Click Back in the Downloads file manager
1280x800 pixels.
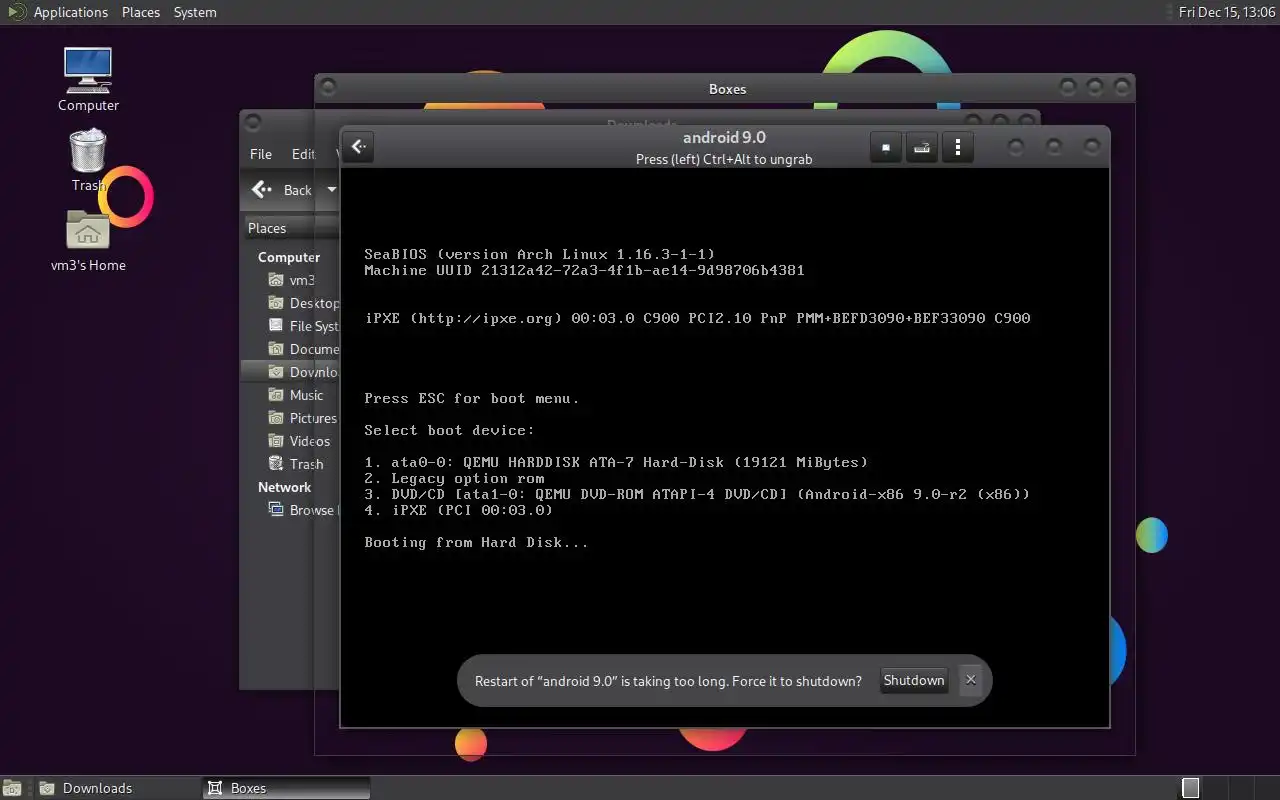tap(283, 190)
